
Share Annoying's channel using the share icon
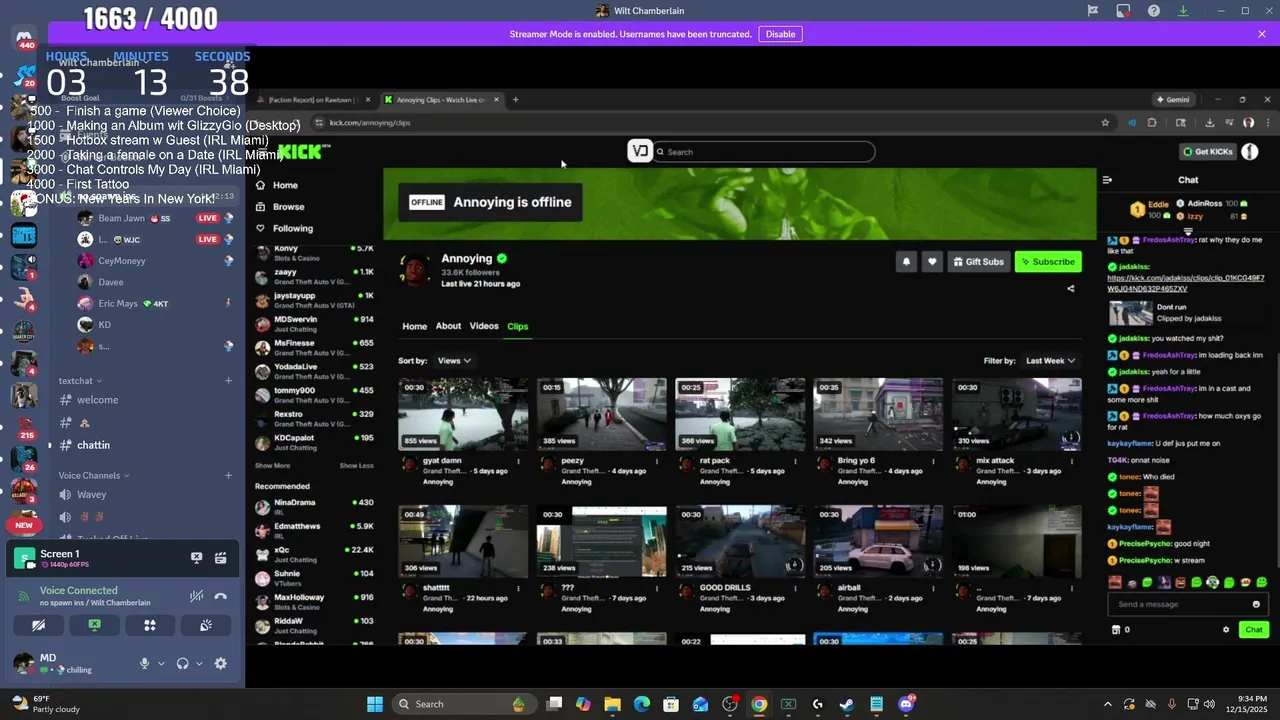click(1071, 289)
